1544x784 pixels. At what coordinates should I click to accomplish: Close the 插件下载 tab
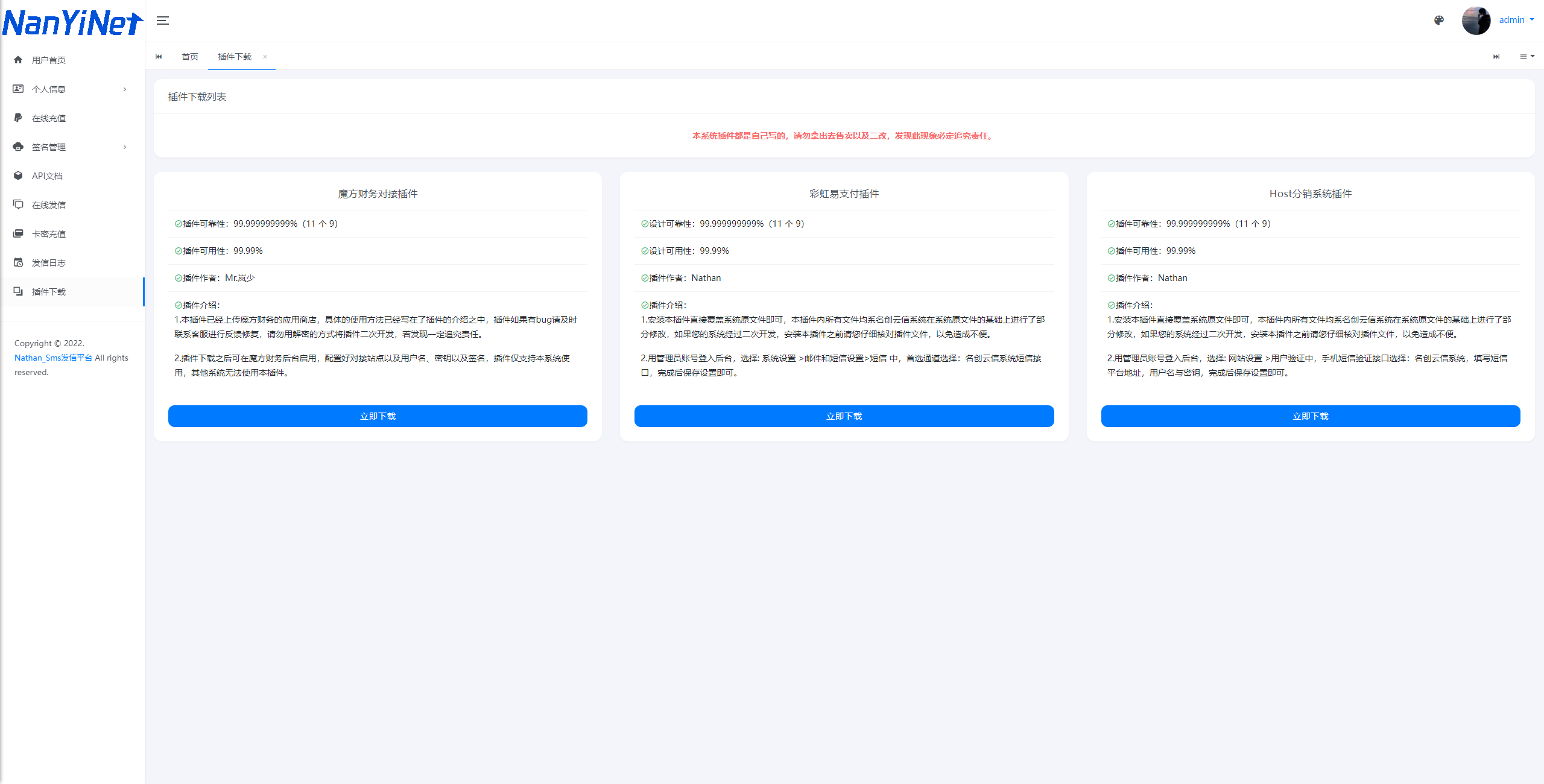265,56
